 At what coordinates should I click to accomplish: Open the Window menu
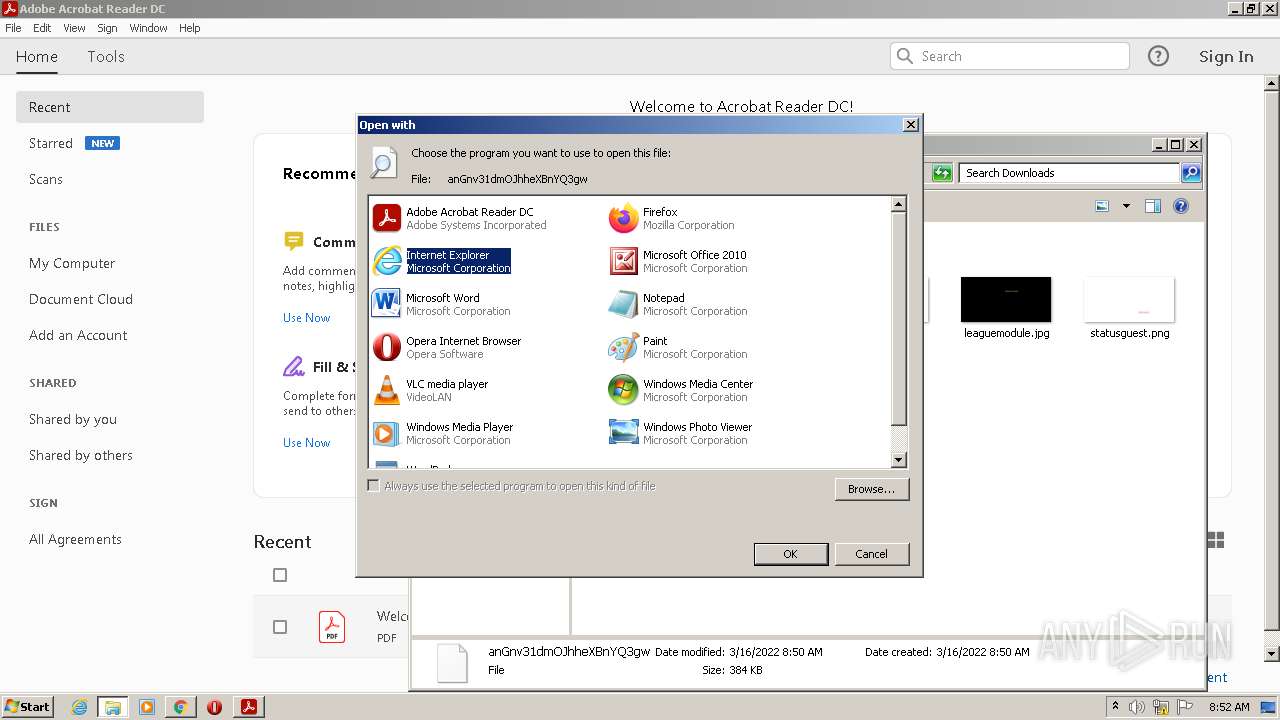(148, 28)
